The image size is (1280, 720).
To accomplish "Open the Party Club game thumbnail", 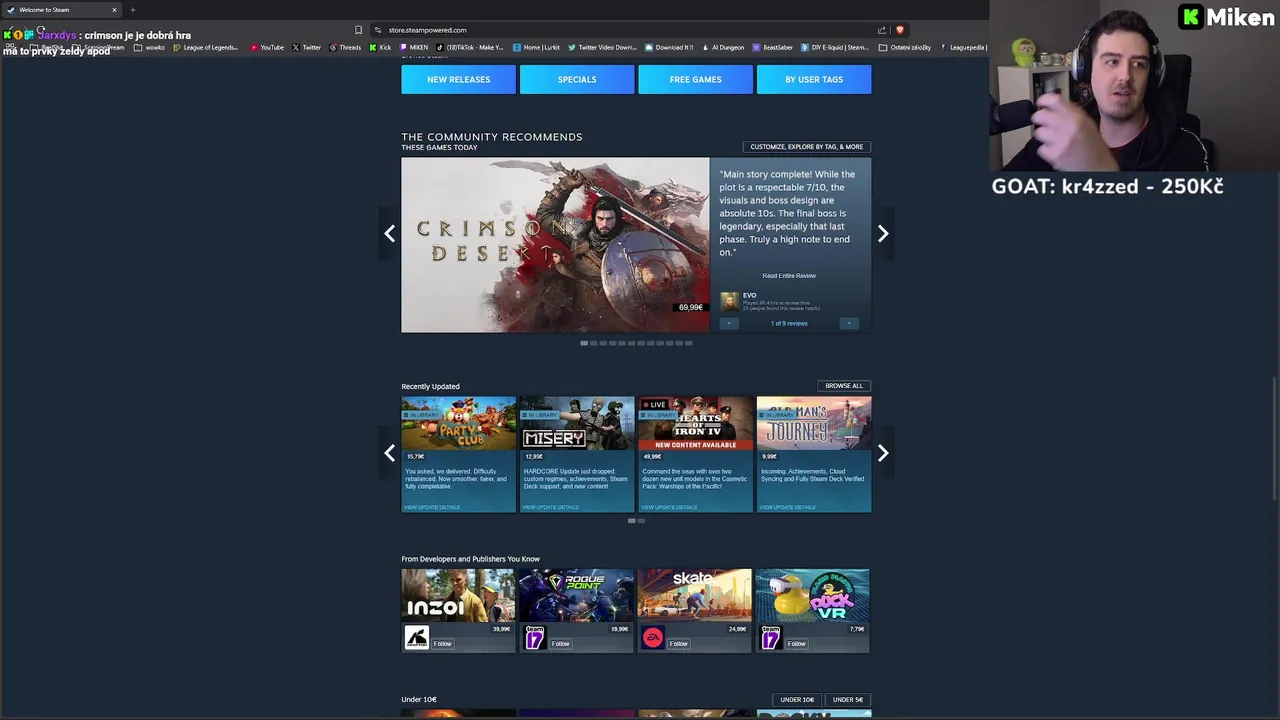I will 458,423.
